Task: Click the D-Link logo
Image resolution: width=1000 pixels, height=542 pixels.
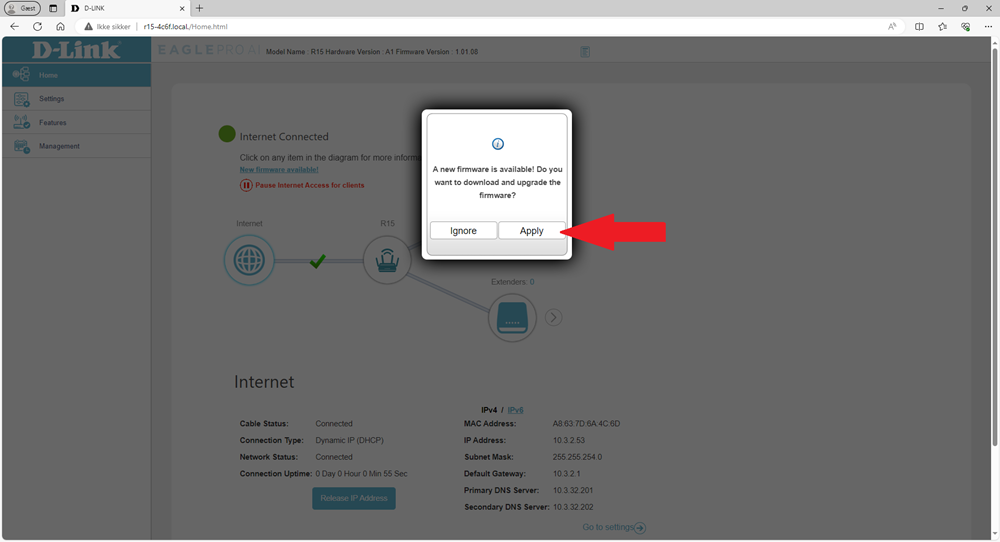Action: [x=76, y=50]
